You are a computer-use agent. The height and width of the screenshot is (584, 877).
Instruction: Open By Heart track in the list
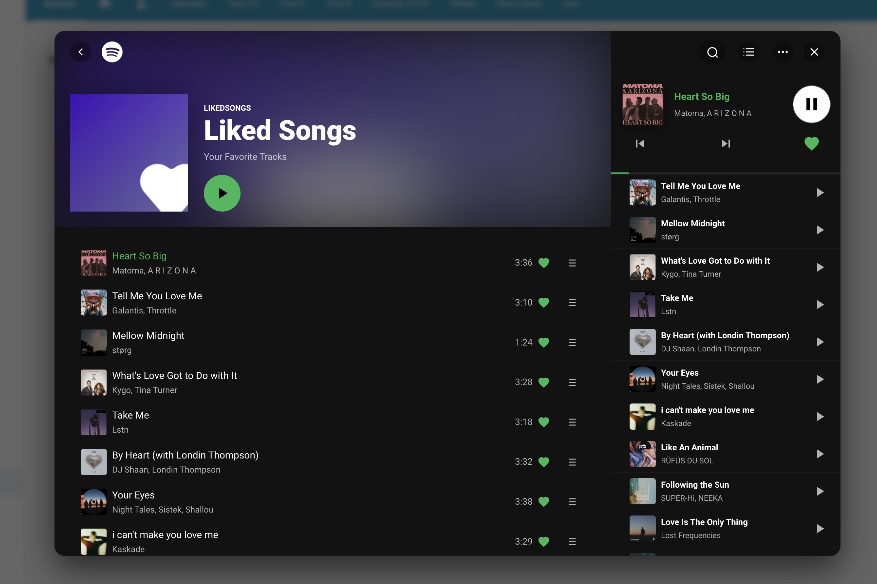(185, 455)
